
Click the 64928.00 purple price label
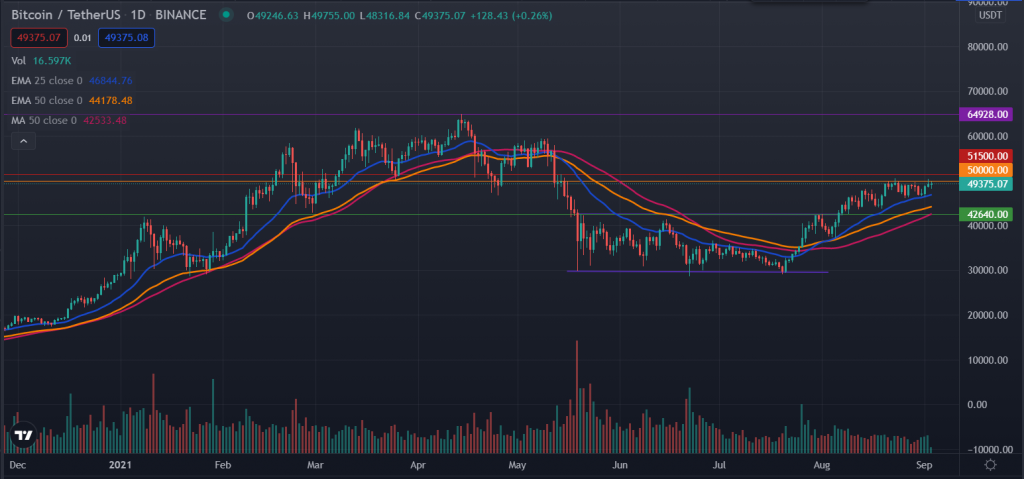coord(986,114)
